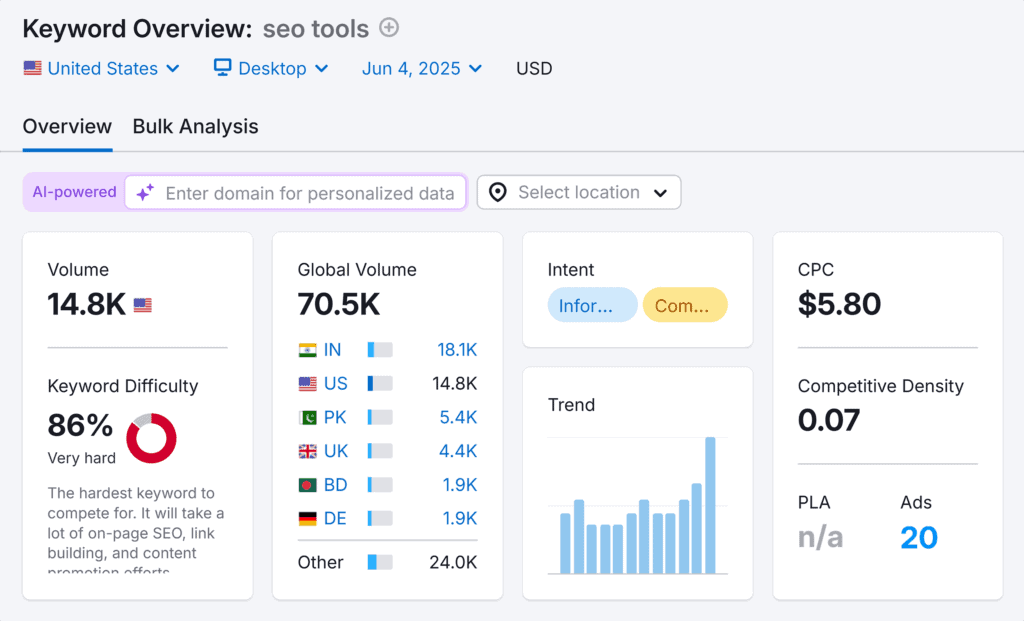Viewport: 1024px width, 621px height.
Task: Click the plus icon next to keyword
Action: point(388,28)
